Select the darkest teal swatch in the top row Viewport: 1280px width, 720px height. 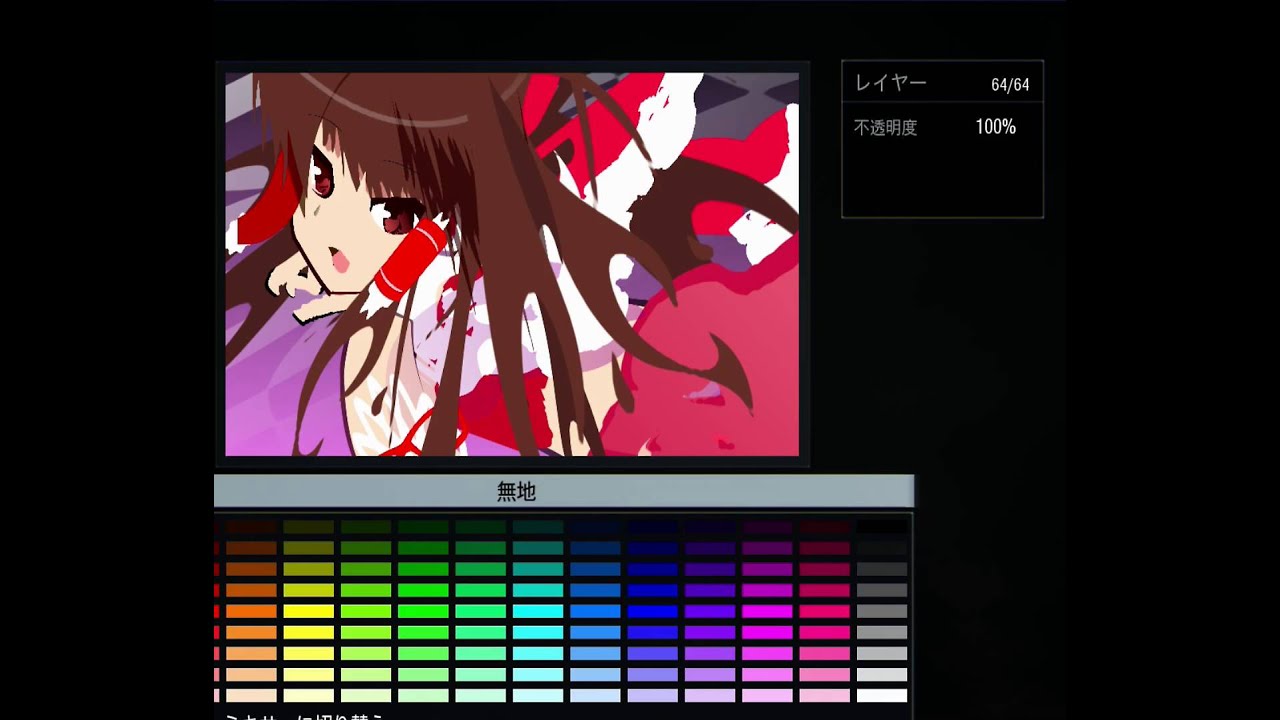coord(538,527)
